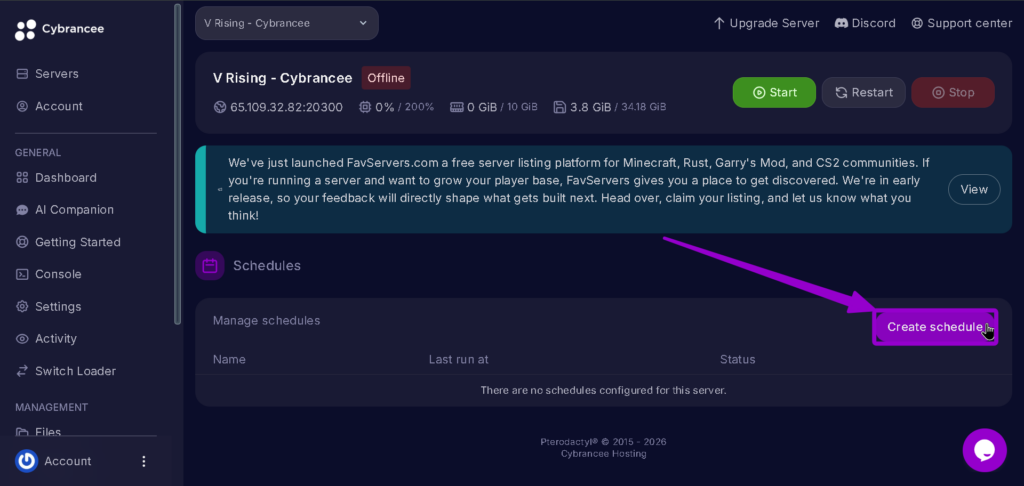Click the Create schedule button
The width and height of the screenshot is (1024, 486).
935,327
